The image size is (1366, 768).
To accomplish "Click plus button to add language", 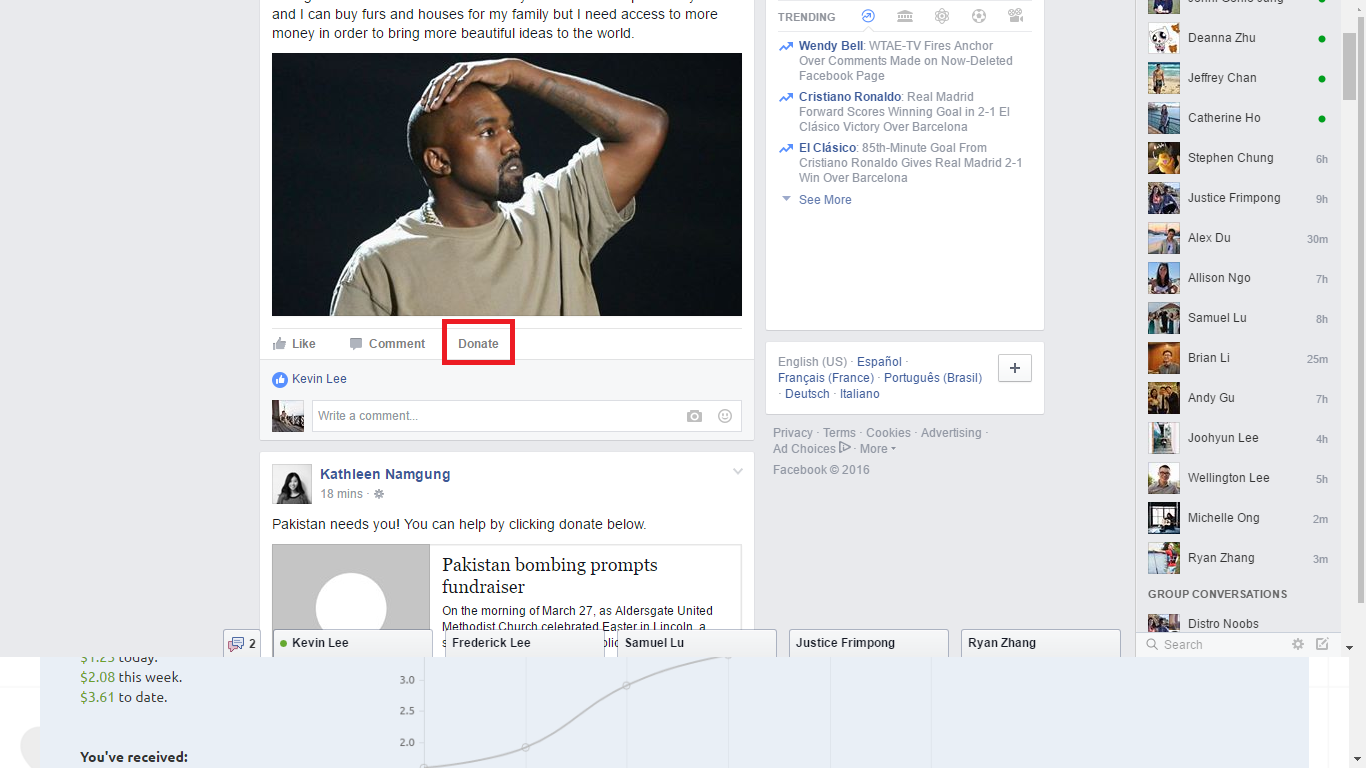I will tap(1015, 368).
